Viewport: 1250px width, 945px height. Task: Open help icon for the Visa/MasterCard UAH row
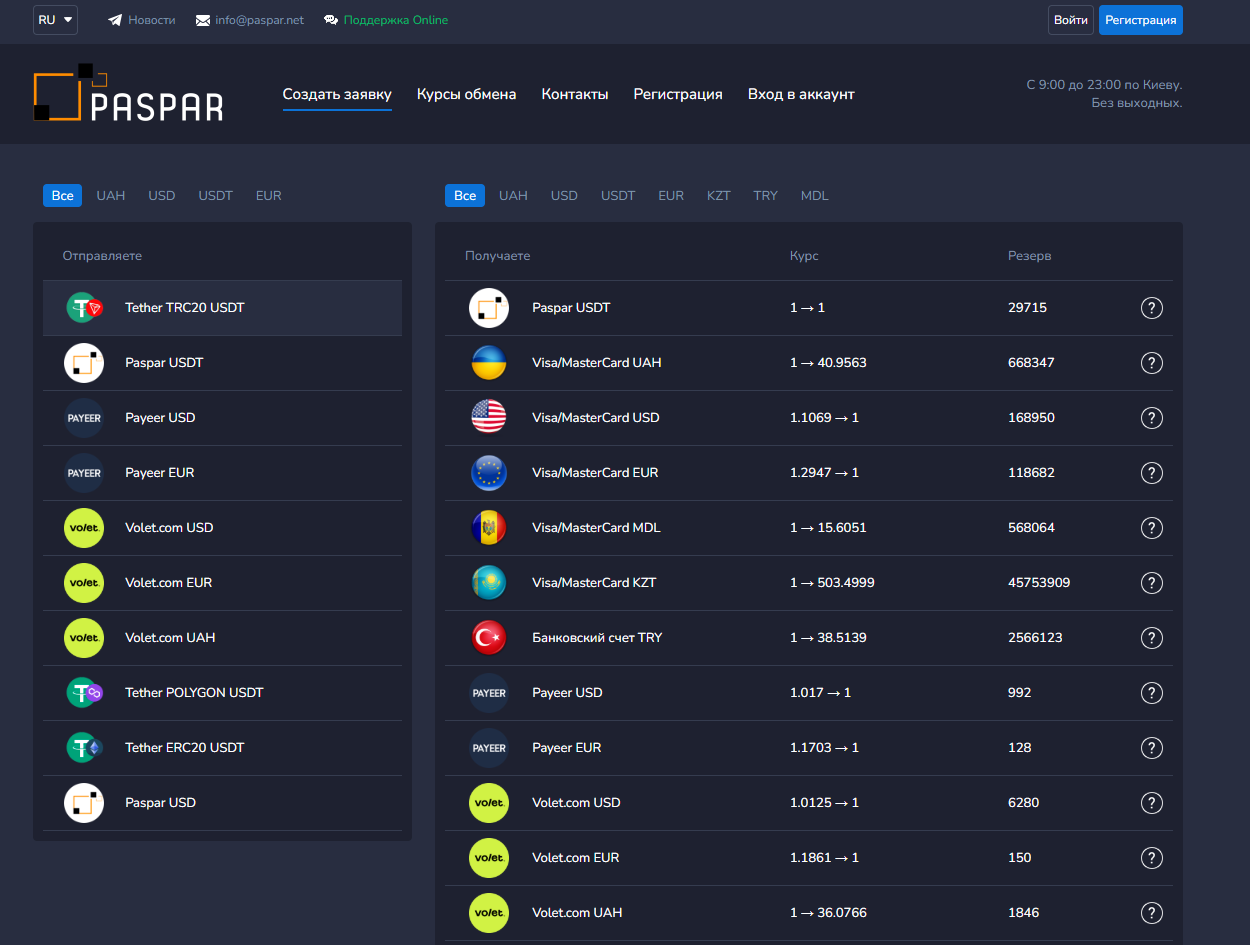point(1152,363)
